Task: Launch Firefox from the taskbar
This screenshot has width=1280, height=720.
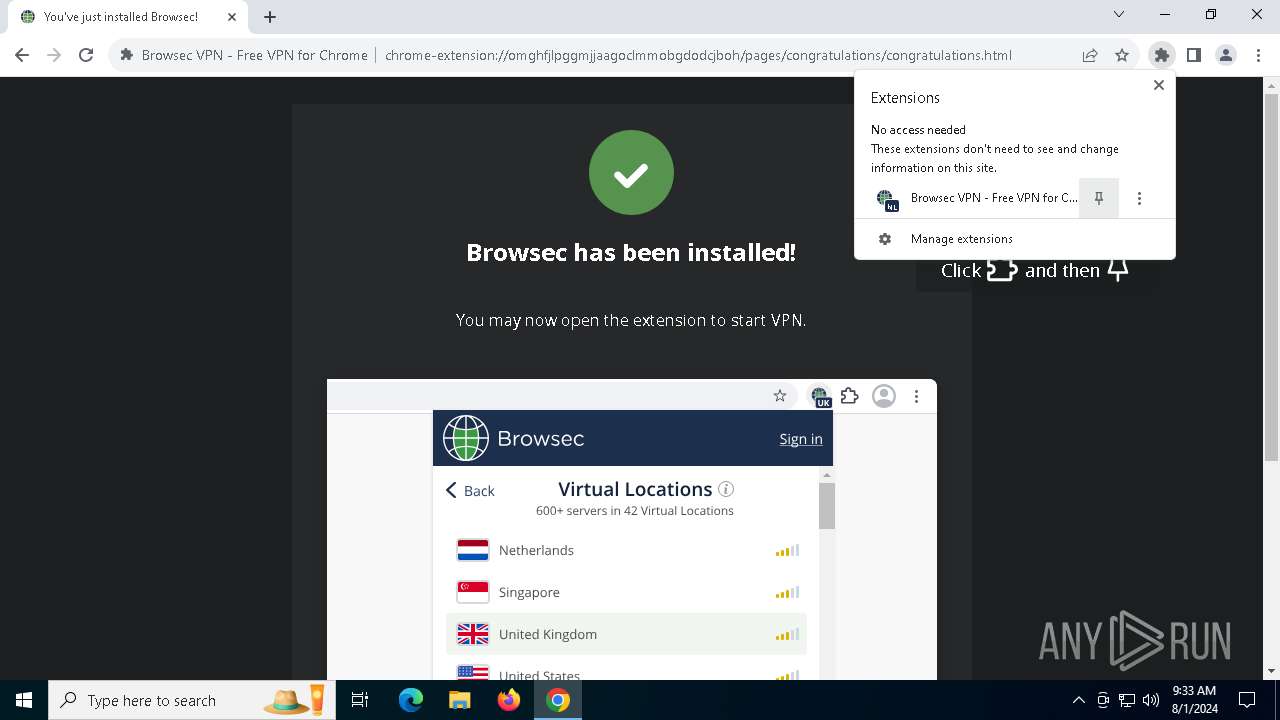Action: pyautogui.click(x=509, y=700)
